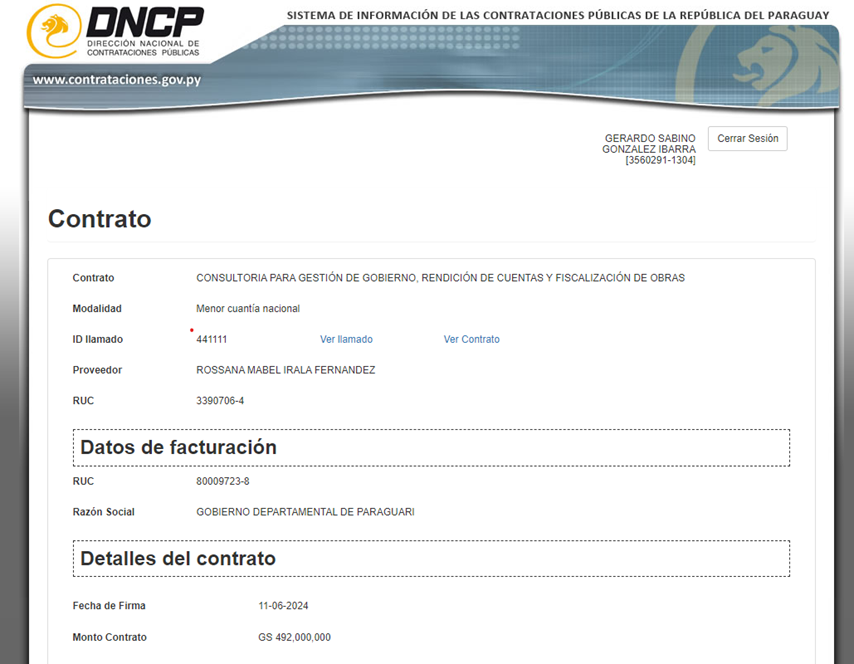Viewport: 854px width, 664px height.
Task: Click the provider RUC value 3390706-4
Action: [x=220, y=401]
